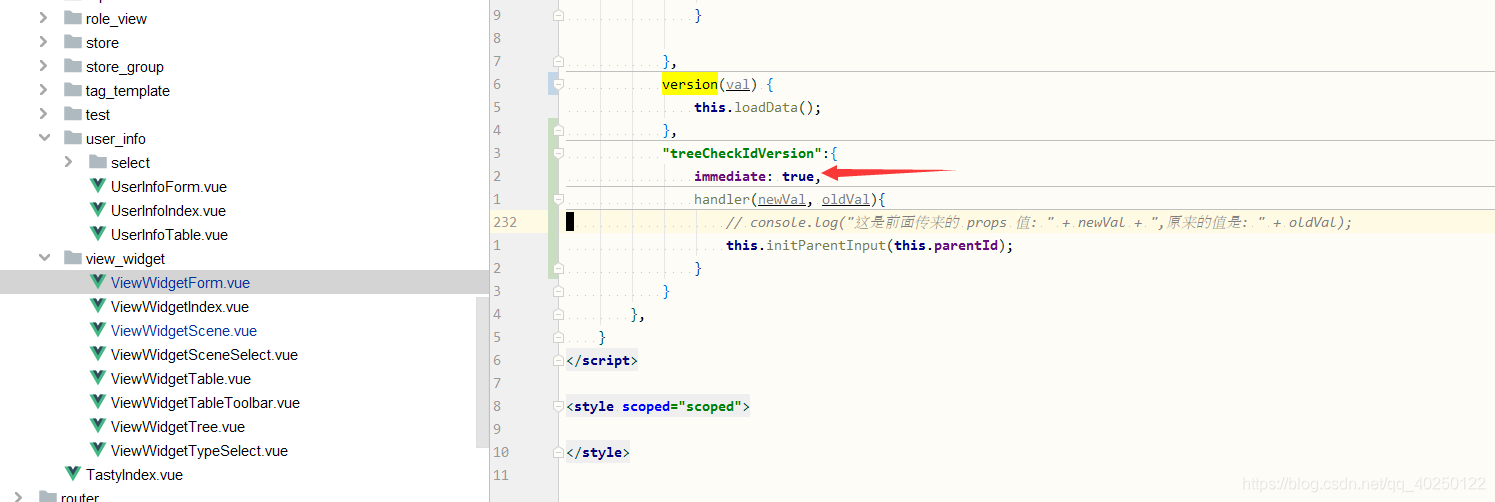Click 'initParentInput' method call

(826, 245)
